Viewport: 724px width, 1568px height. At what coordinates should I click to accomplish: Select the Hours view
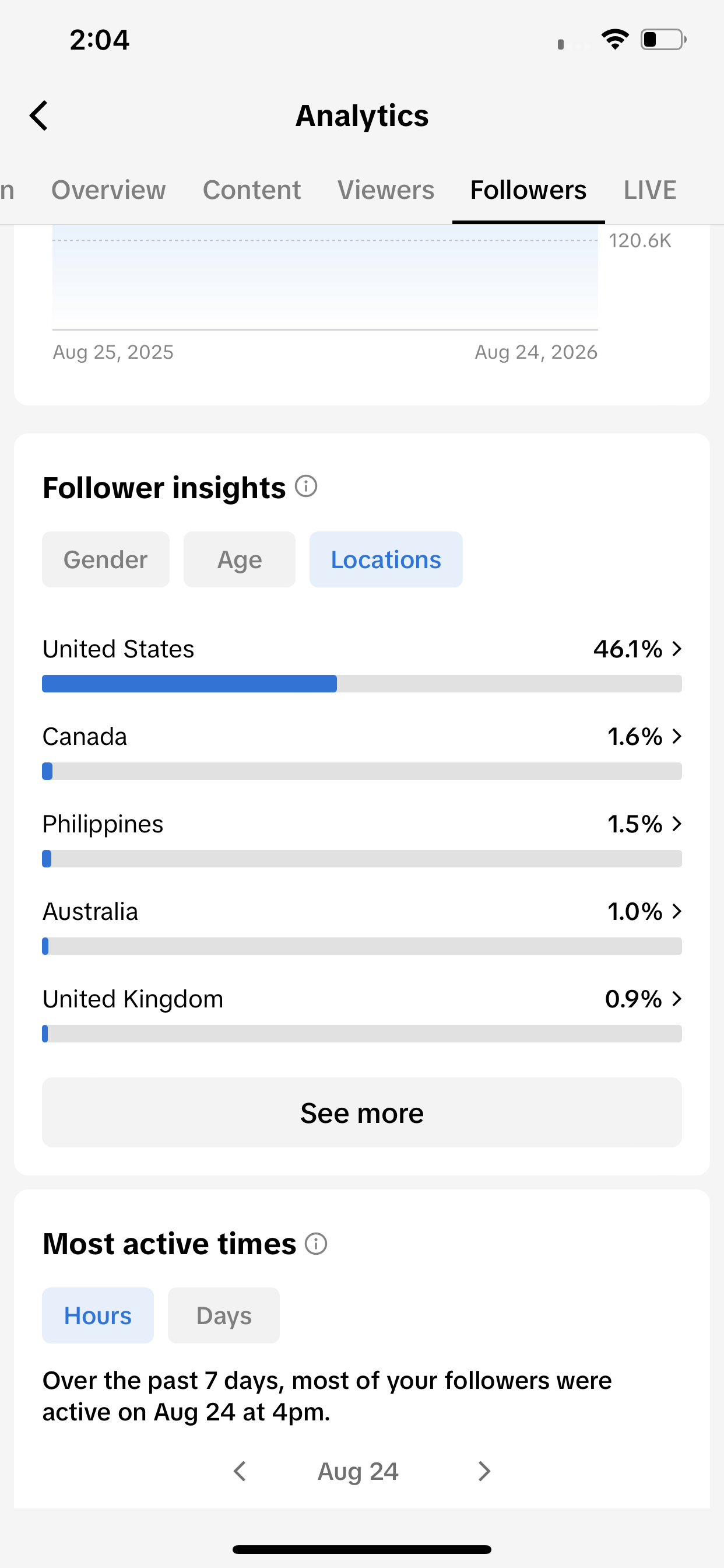(98, 1315)
